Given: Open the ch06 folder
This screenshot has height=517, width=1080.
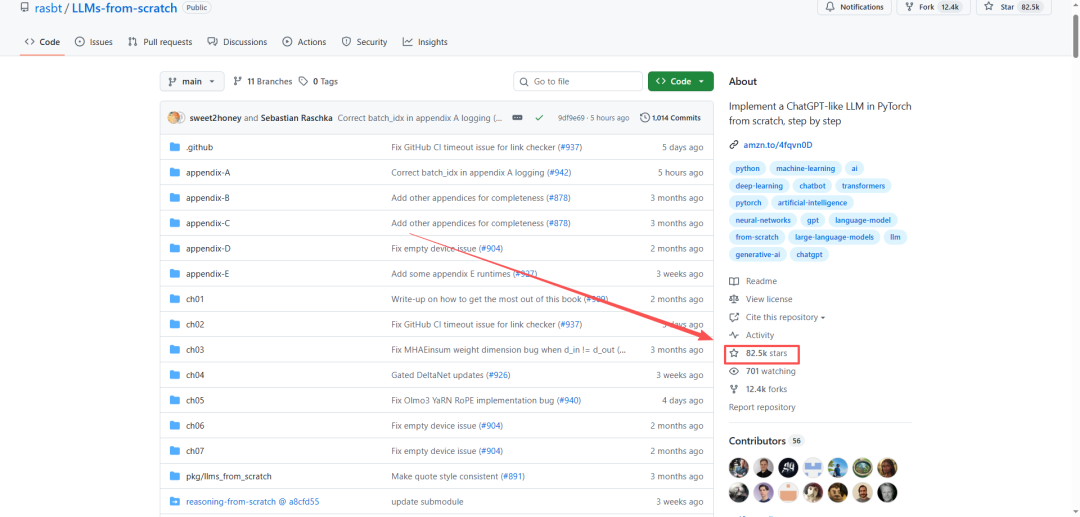Looking at the screenshot, I should [195, 425].
